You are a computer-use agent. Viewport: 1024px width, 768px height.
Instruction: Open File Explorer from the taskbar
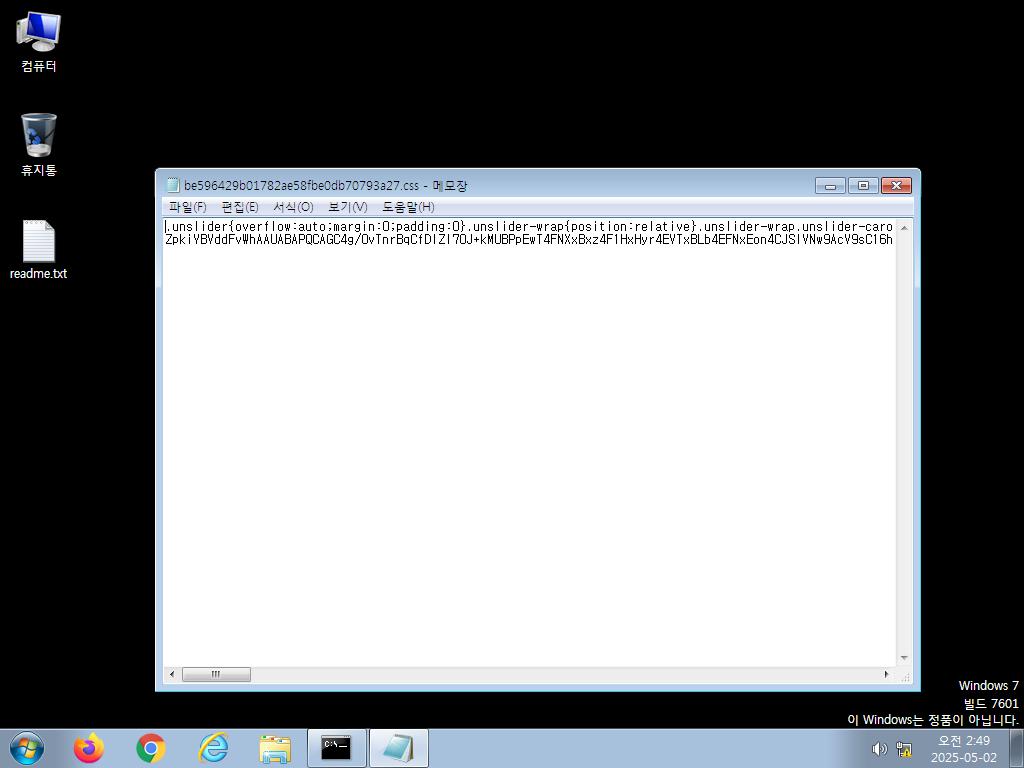(275, 748)
